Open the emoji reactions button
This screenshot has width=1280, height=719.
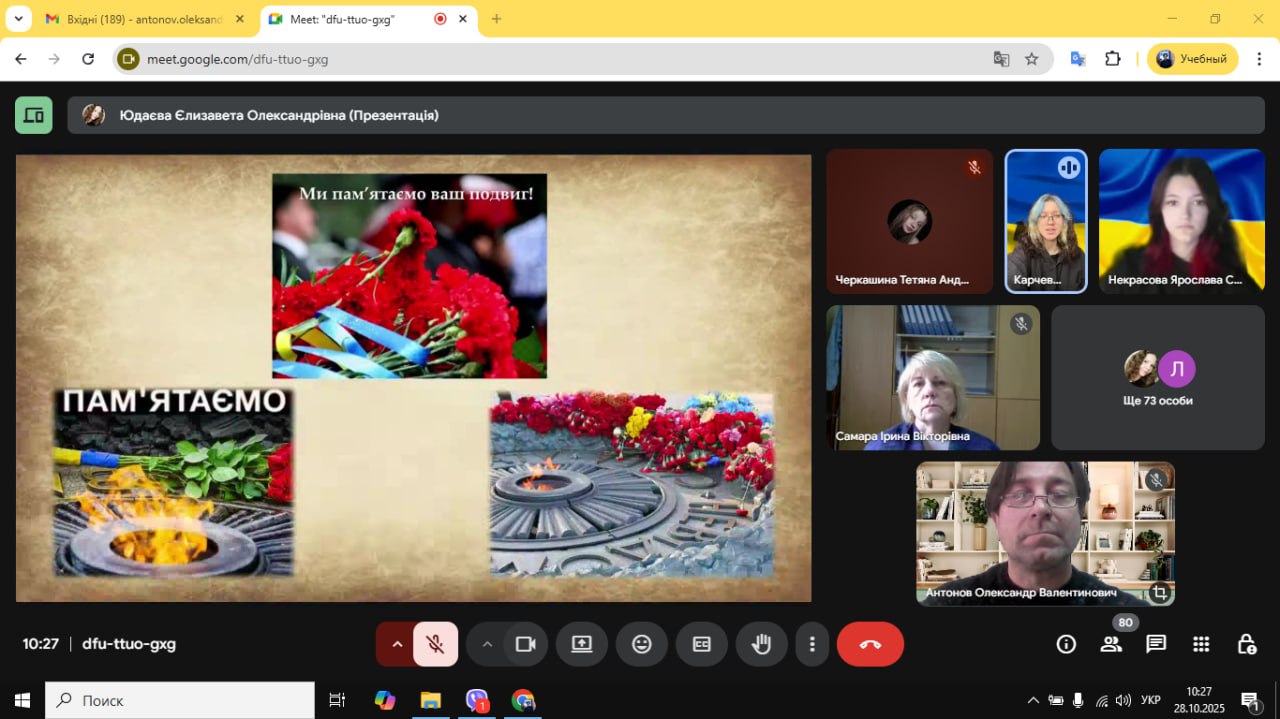tap(642, 644)
